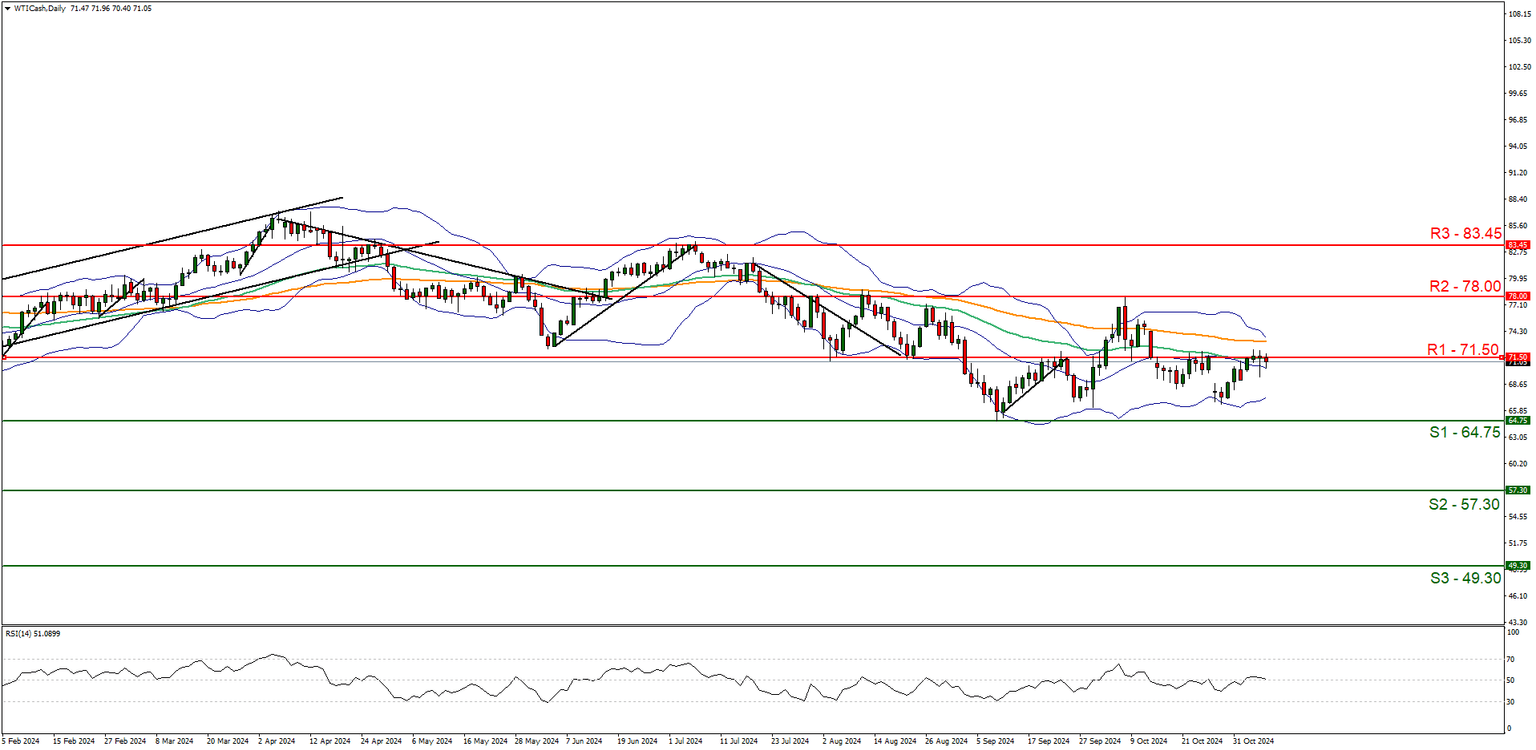Expand the WTICash data window arrow

[9, 8]
